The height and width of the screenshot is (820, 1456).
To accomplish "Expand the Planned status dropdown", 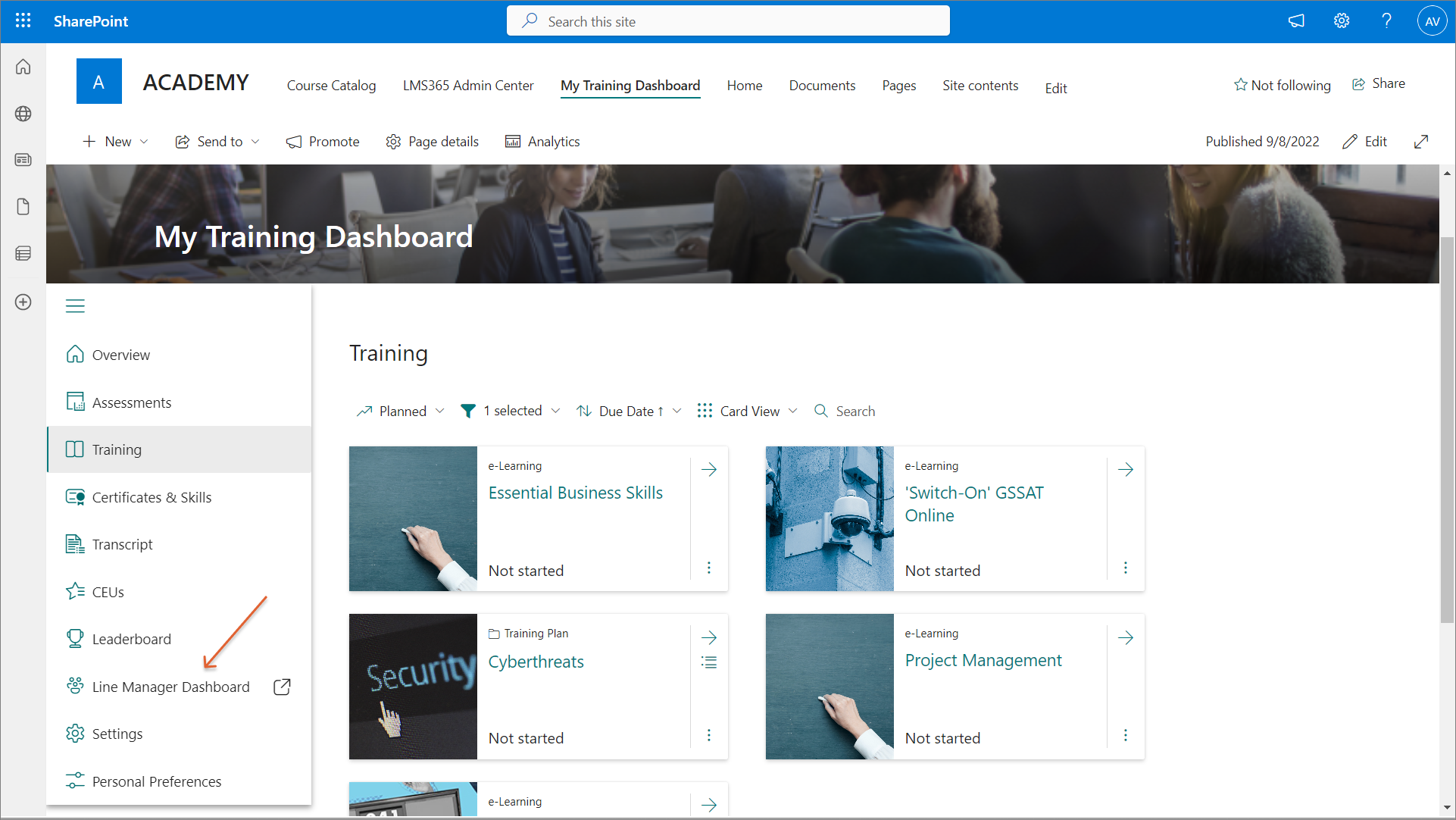I will [x=401, y=411].
